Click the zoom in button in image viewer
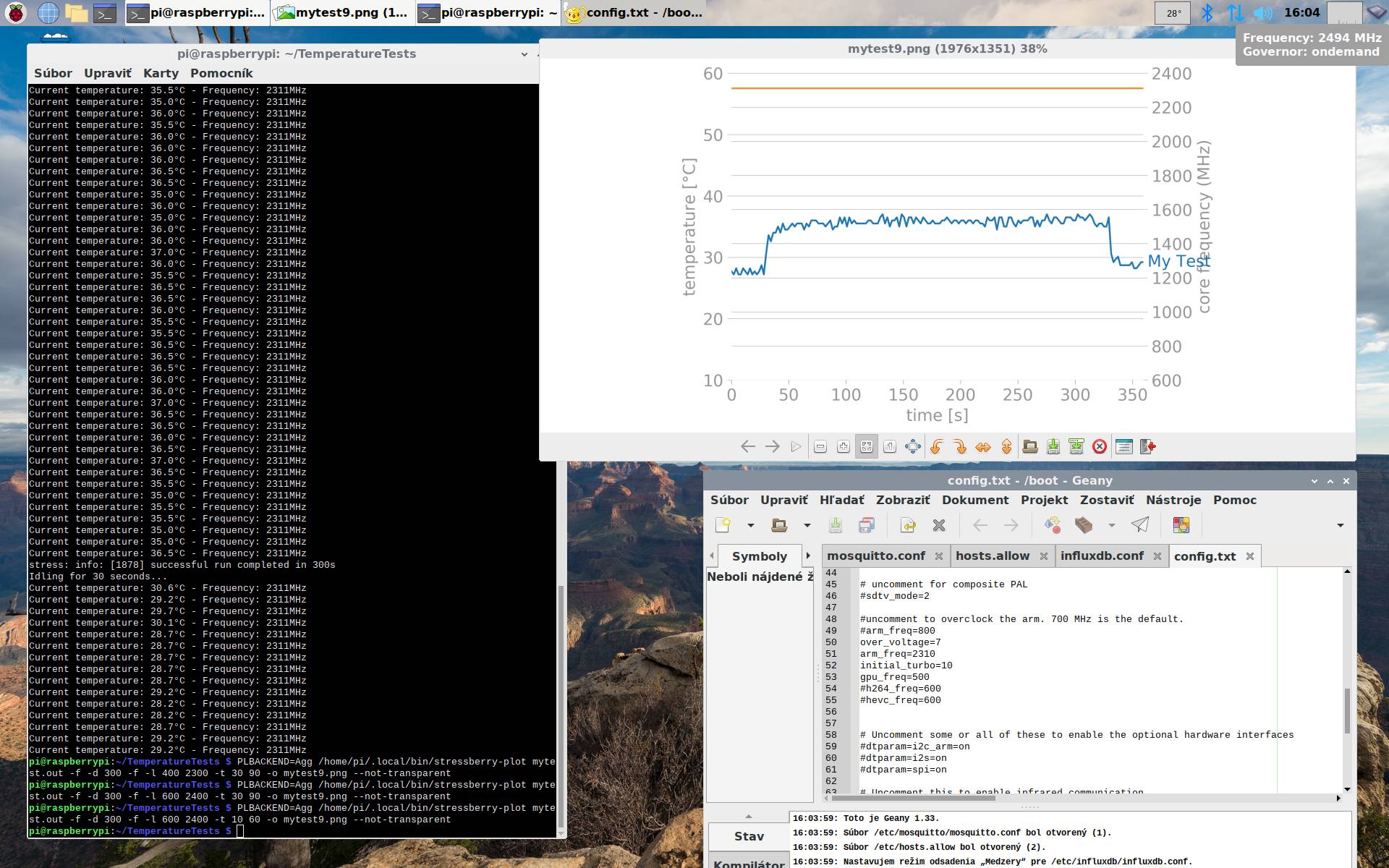Image resolution: width=1389 pixels, height=868 pixels. pyautogui.click(x=844, y=447)
